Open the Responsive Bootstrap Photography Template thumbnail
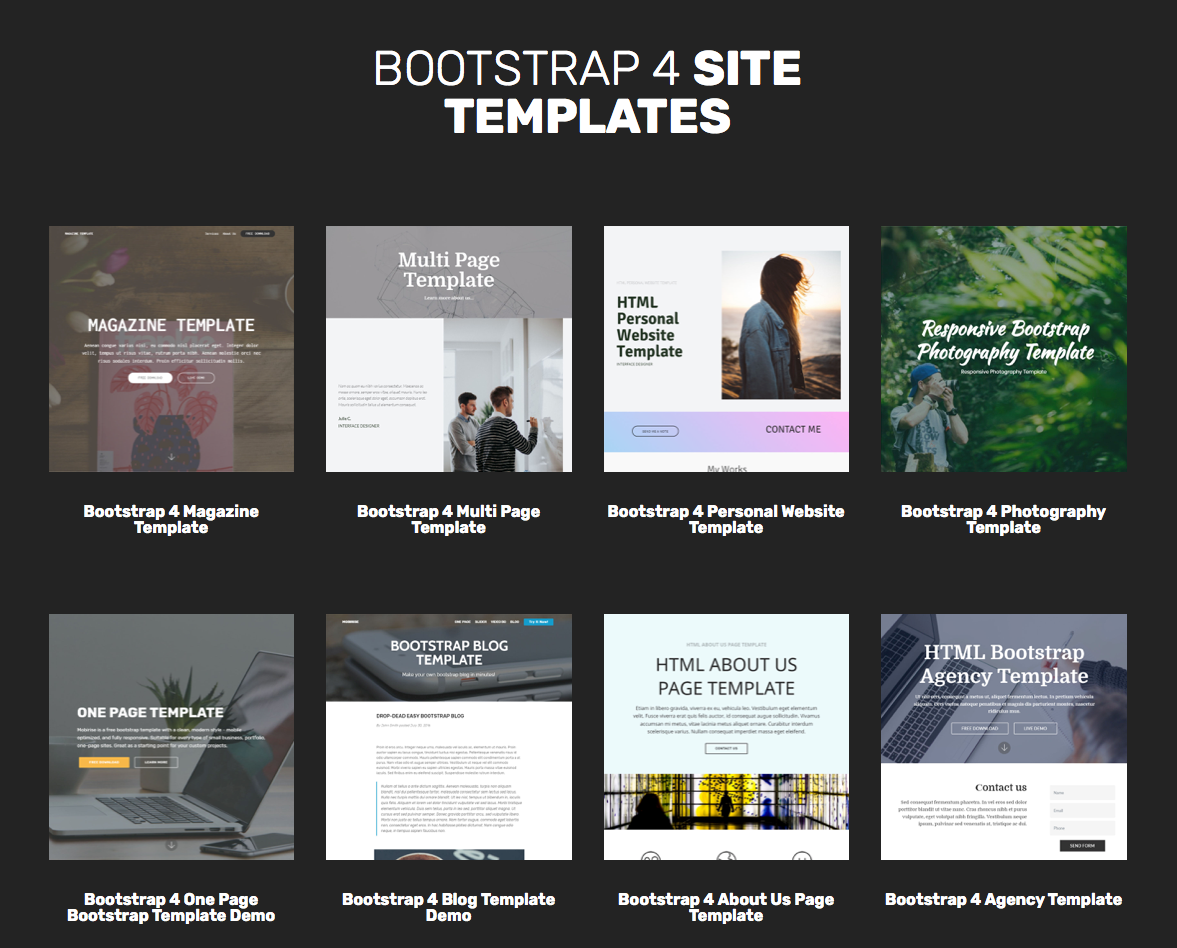 [1004, 349]
